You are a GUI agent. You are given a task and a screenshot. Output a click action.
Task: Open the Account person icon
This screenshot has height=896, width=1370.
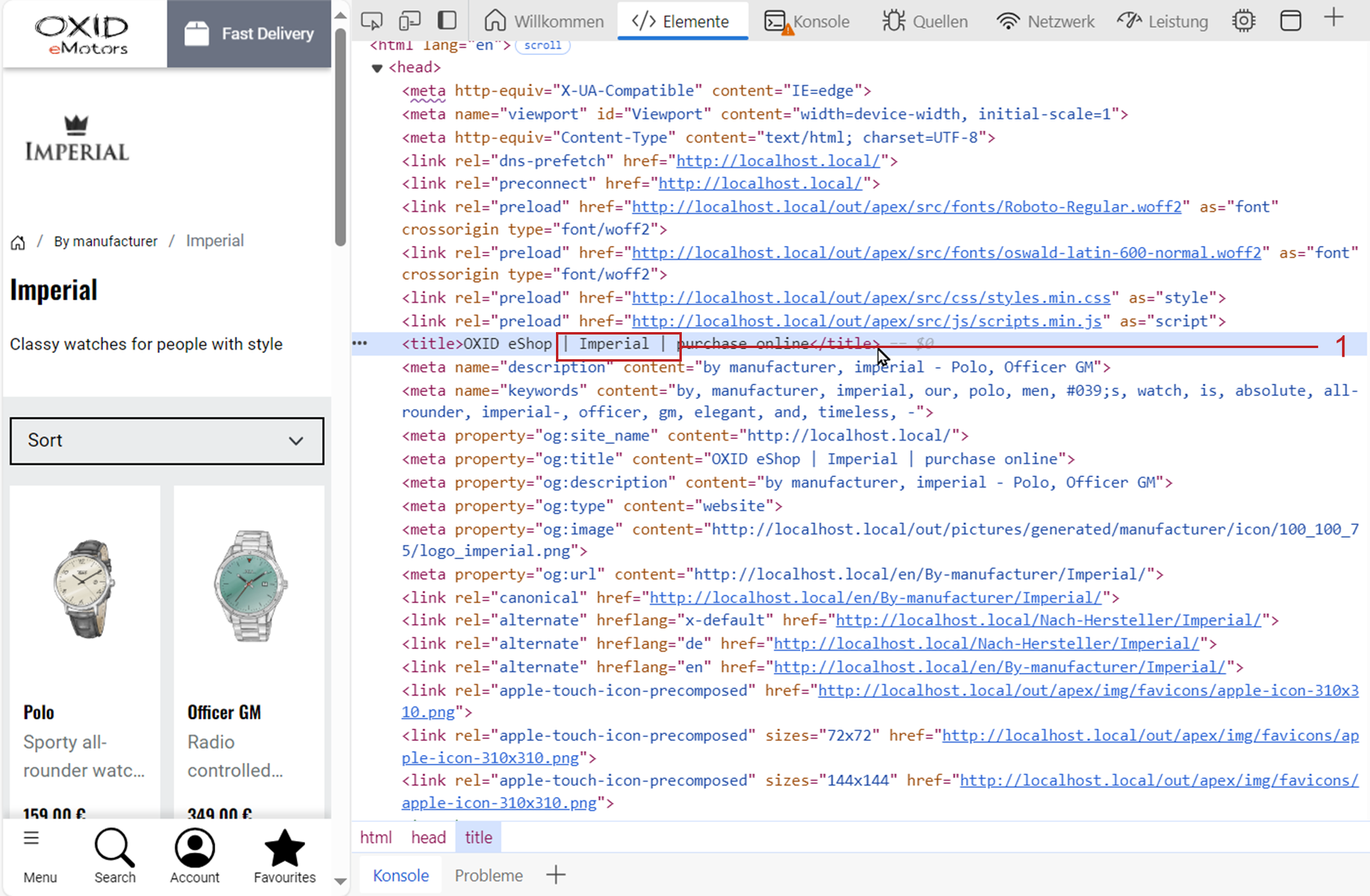point(194,848)
